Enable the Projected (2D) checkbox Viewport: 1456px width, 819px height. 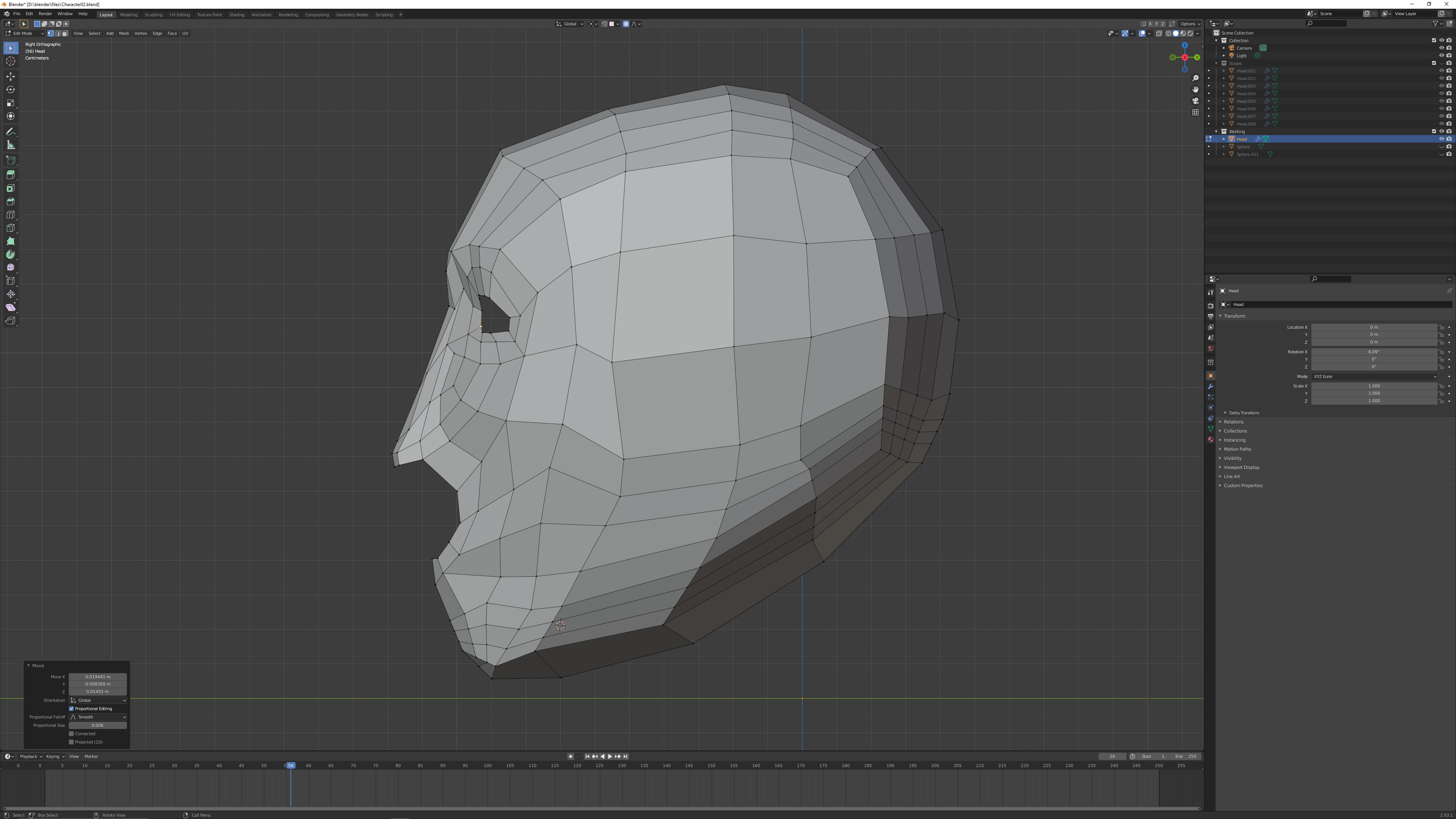pos(71,742)
